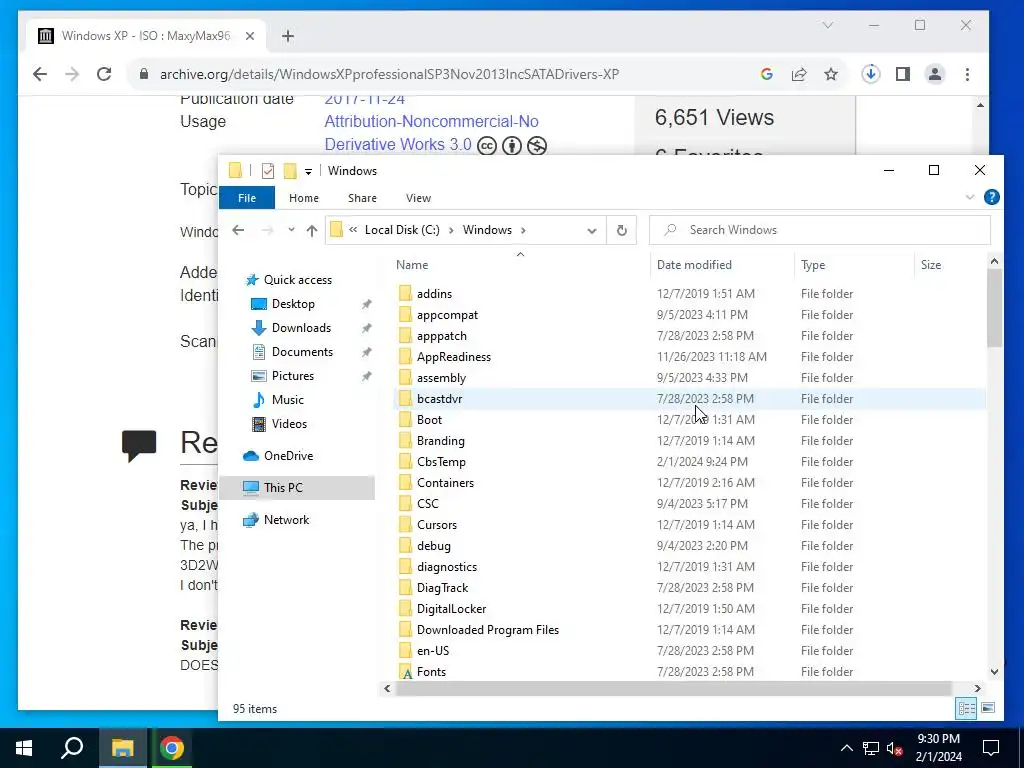Open the Share ribbon tab
1024x768 pixels.
pyautogui.click(x=362, y=198)
